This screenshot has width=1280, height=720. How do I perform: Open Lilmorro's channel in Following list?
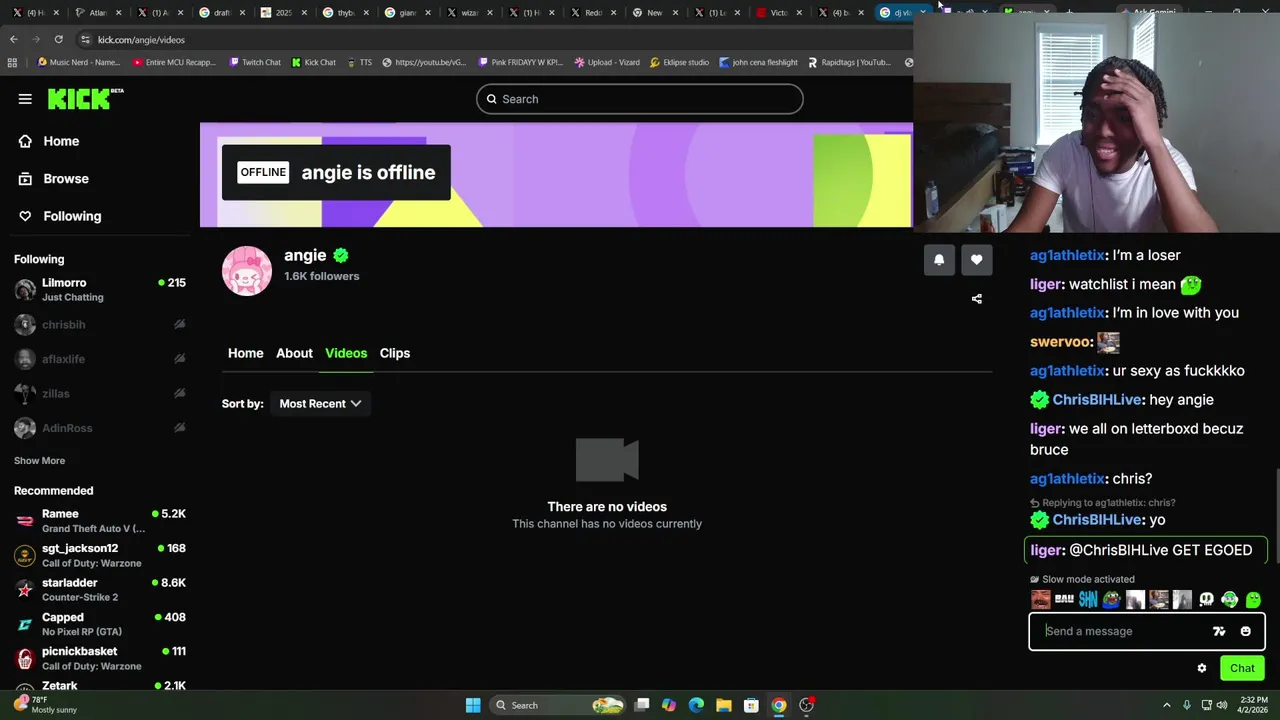pyautogui.click(x=100, y=290)
